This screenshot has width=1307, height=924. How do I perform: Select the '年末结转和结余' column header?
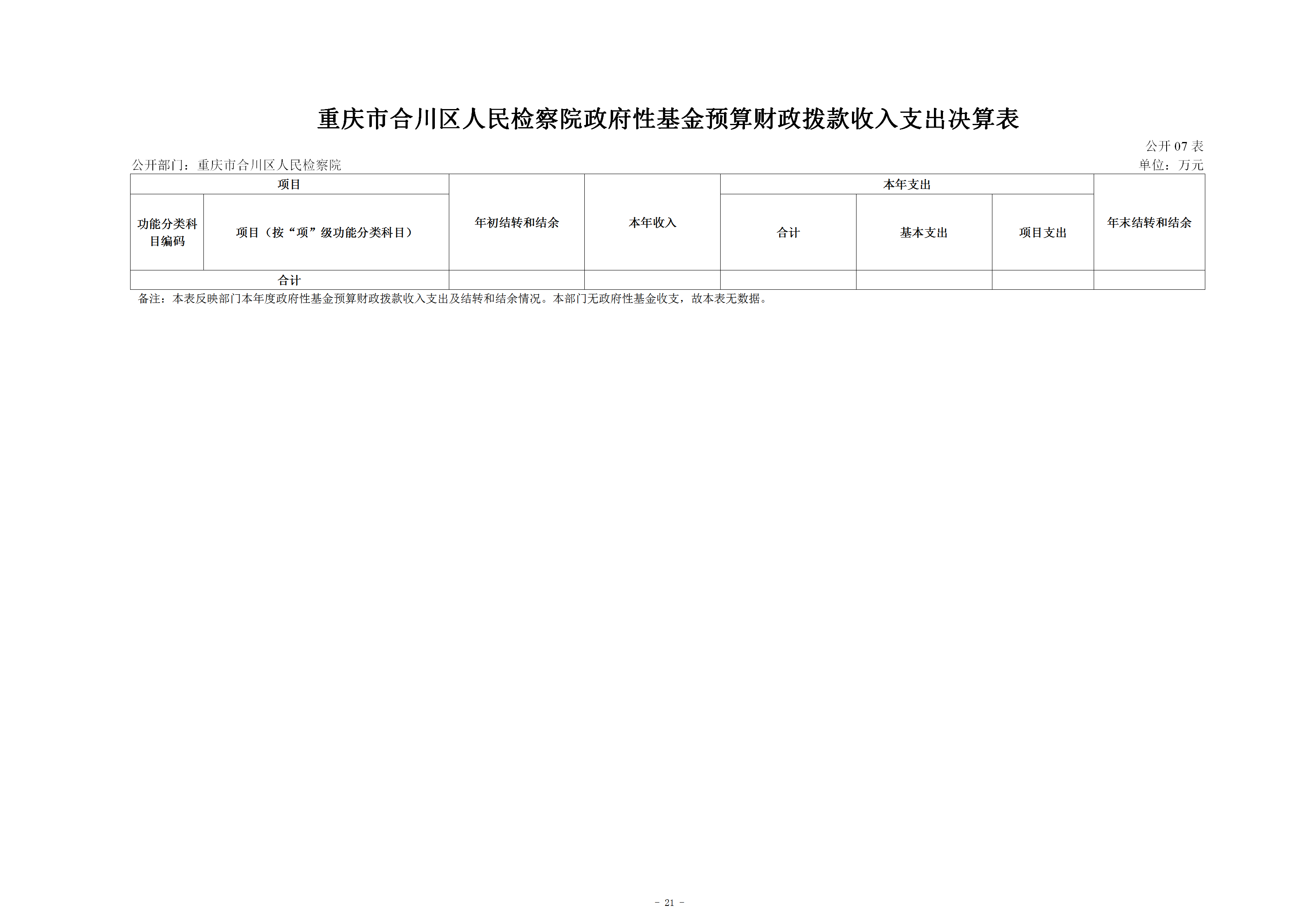point(1149,223)
